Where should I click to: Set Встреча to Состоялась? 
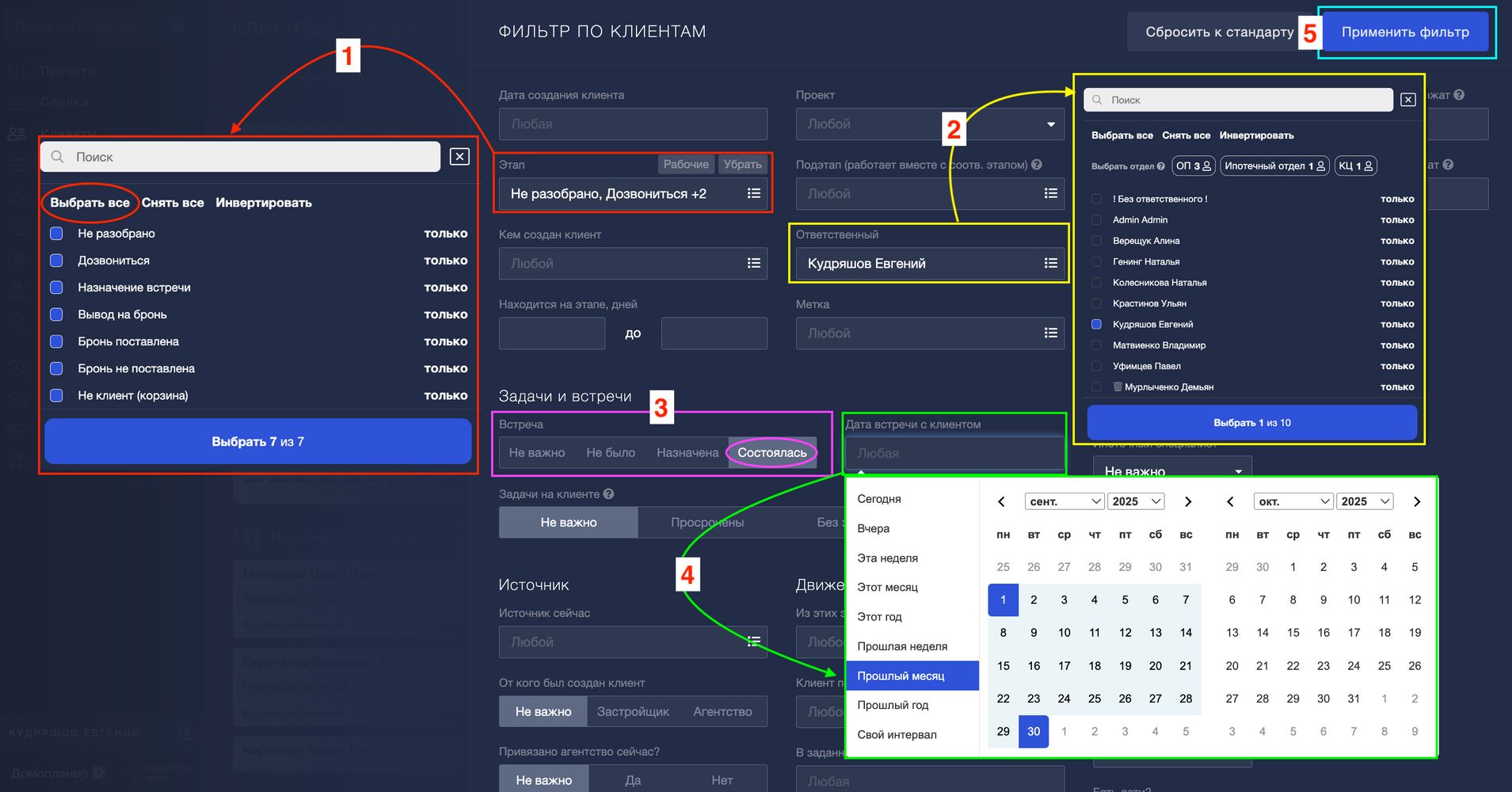pos(772,452)
